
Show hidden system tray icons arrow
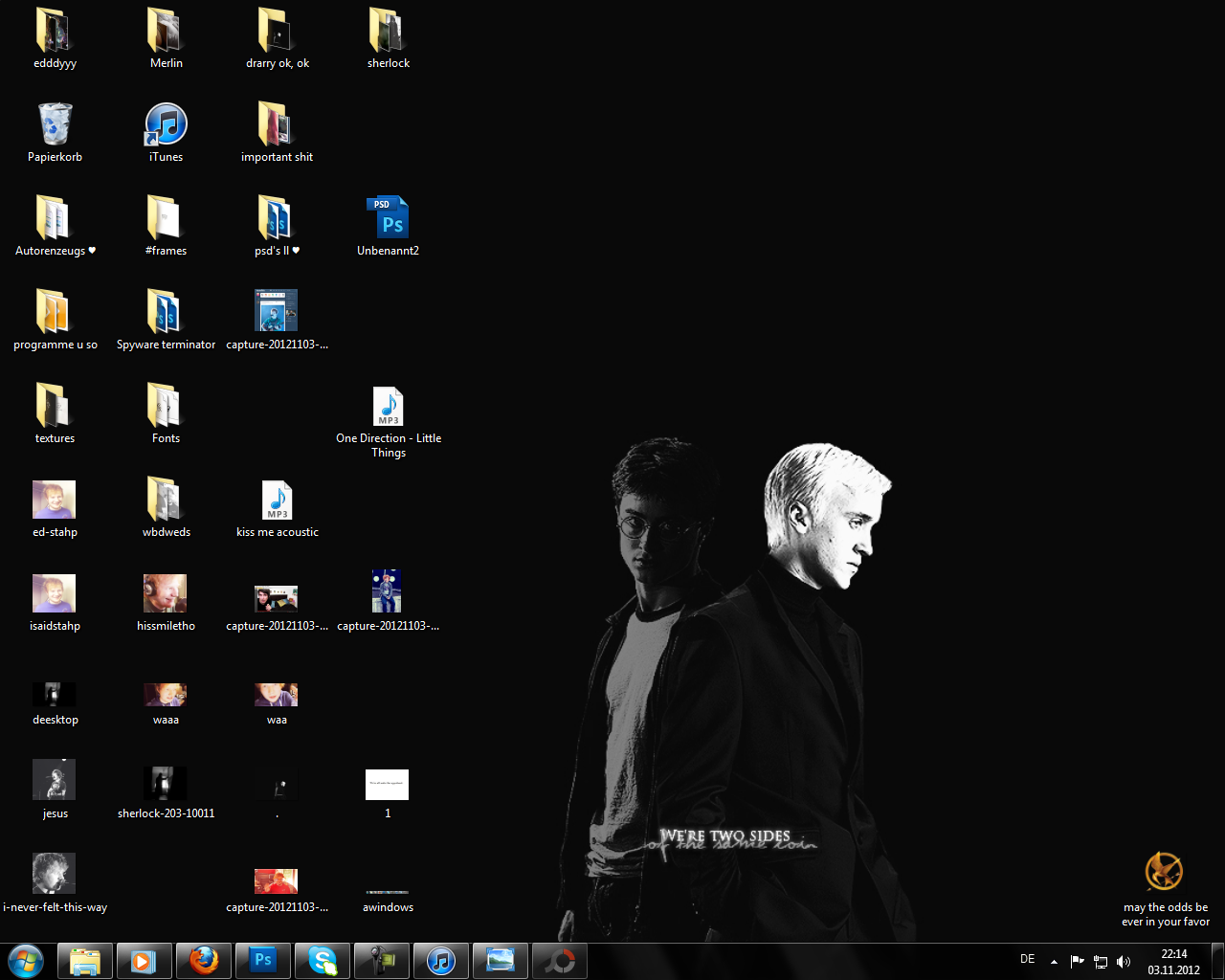click(x=1054, y=962)
